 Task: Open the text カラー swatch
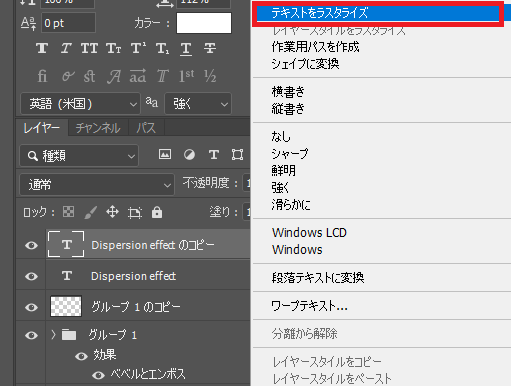204,23
